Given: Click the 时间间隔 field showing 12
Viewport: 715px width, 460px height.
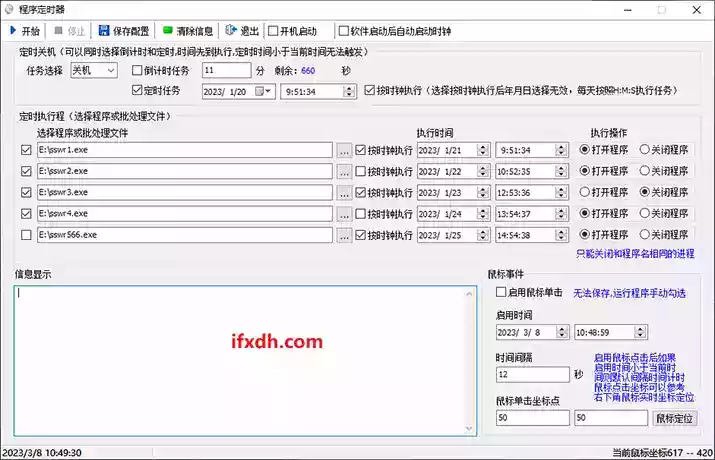Looking at the screenshot, I should (532, 375).
